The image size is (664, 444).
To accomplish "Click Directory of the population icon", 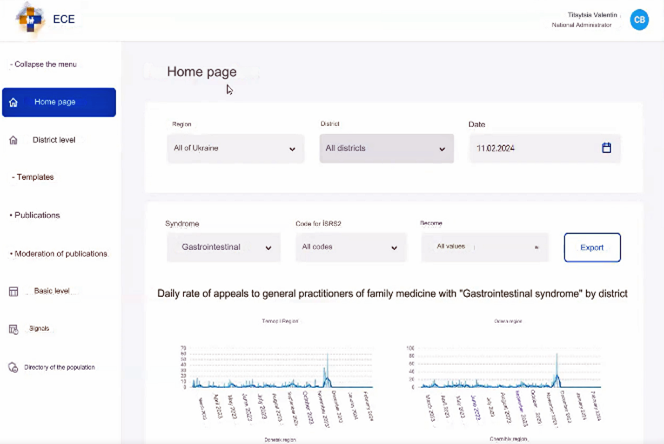I will point(13,367).
